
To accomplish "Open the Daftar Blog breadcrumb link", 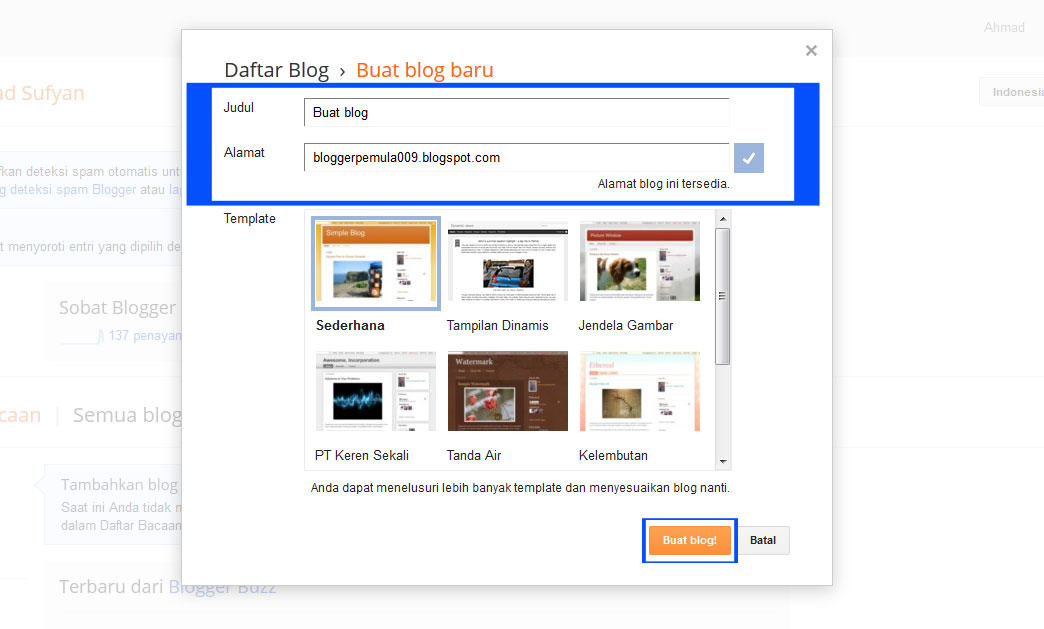I will click(276, 70).
